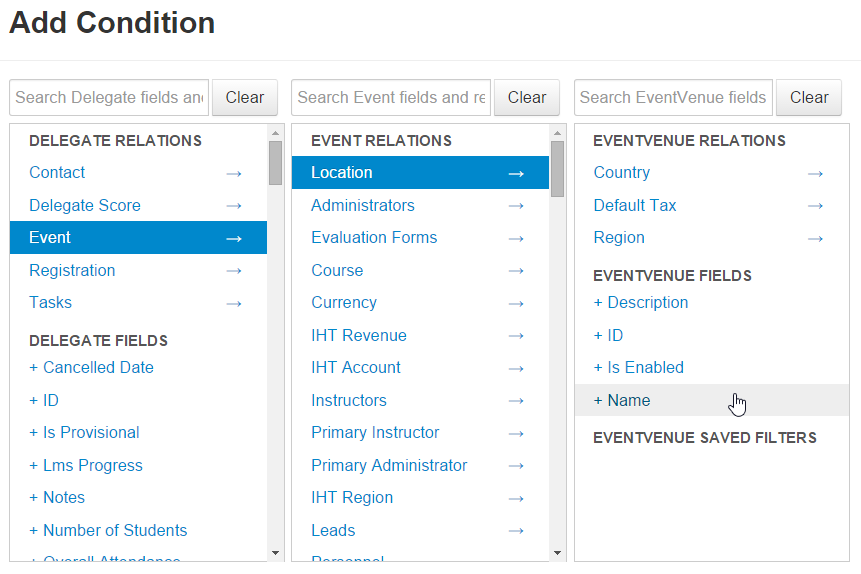The image size is (861, 574).
Task: Click the arrow on the Location row
Action: 516,174
